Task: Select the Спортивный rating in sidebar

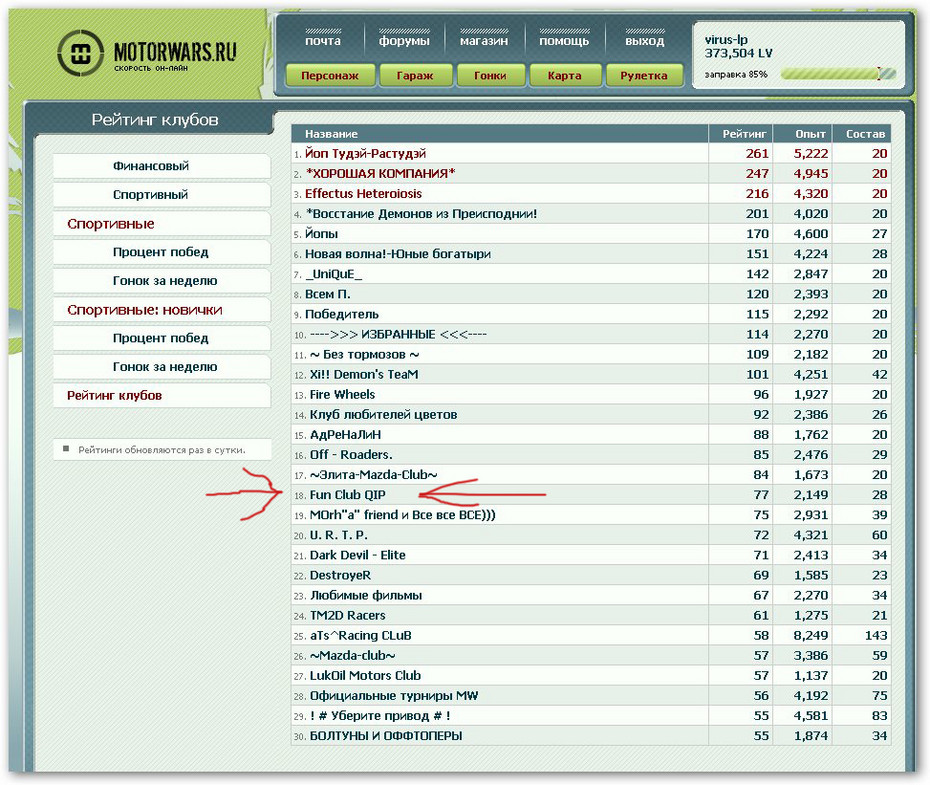Action: [x=151, y=195]
